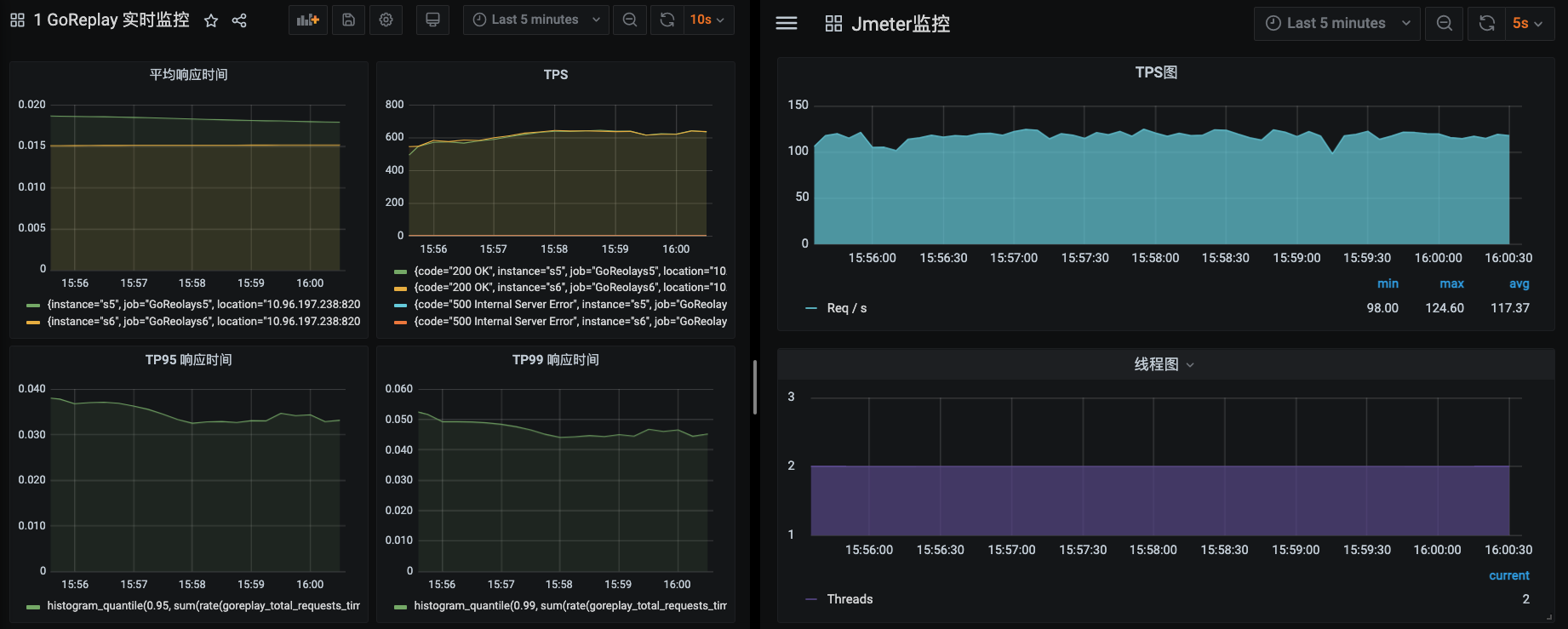Screen dimensions: 1568x629
Task: Open GoReplay dashboard settings gear
Action: click(x=386, y=20)
